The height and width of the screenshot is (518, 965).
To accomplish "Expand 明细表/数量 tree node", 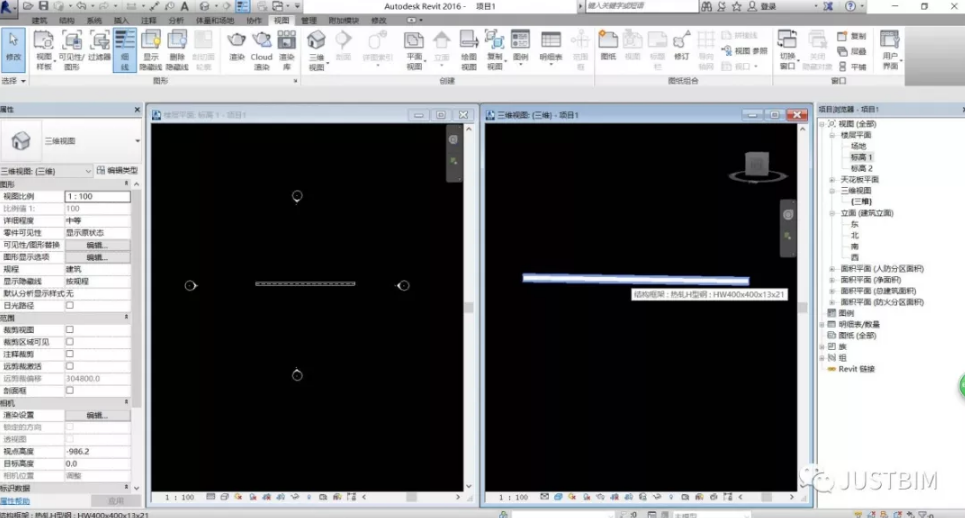I will (x=822, y=324).
